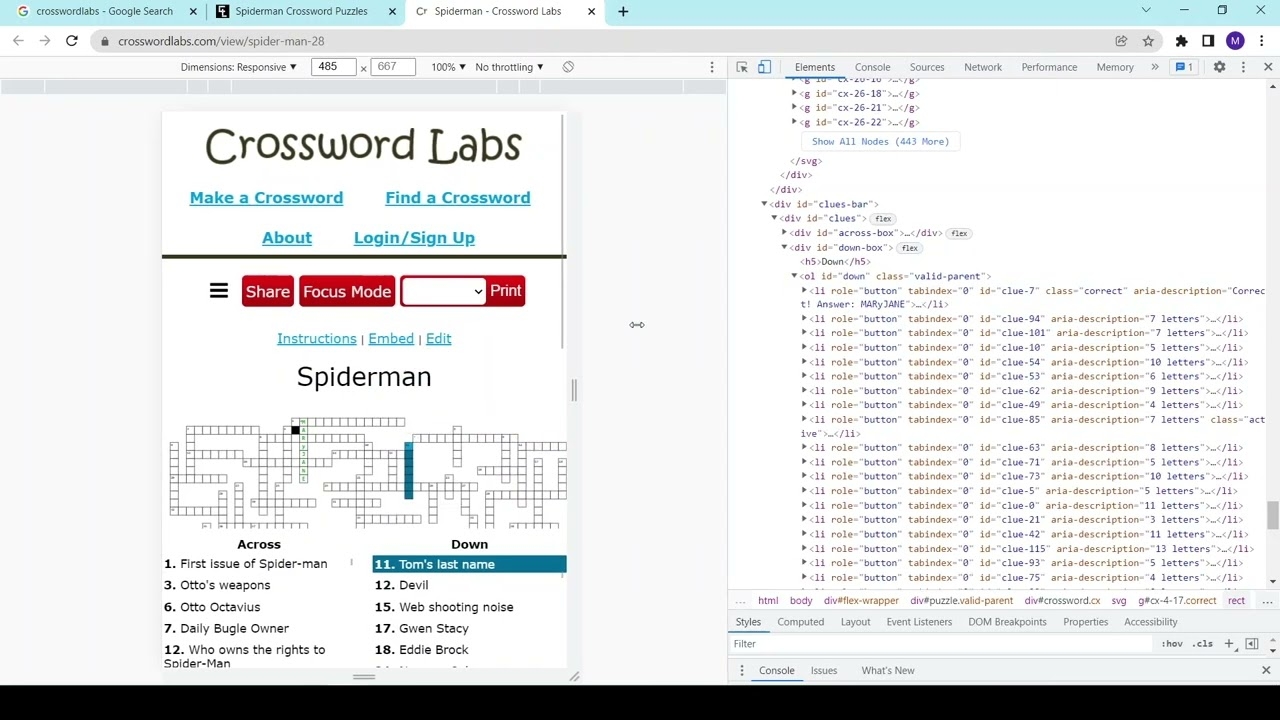Open DevTools settings gear
This screenshot has width=1280, height=720.
pos(1219,67)
